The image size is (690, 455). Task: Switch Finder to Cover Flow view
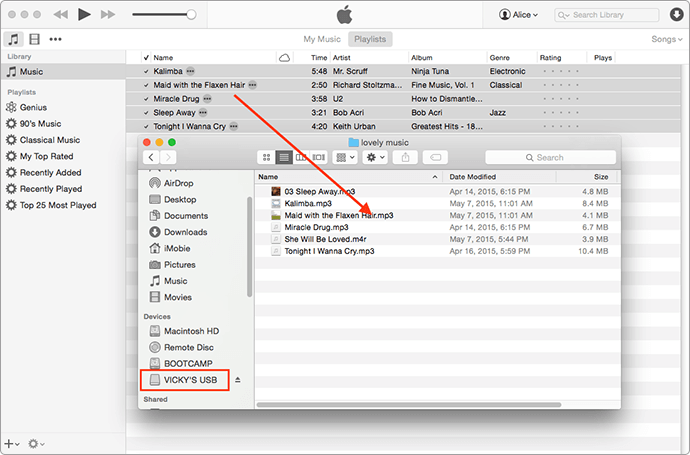coord(319,158)
